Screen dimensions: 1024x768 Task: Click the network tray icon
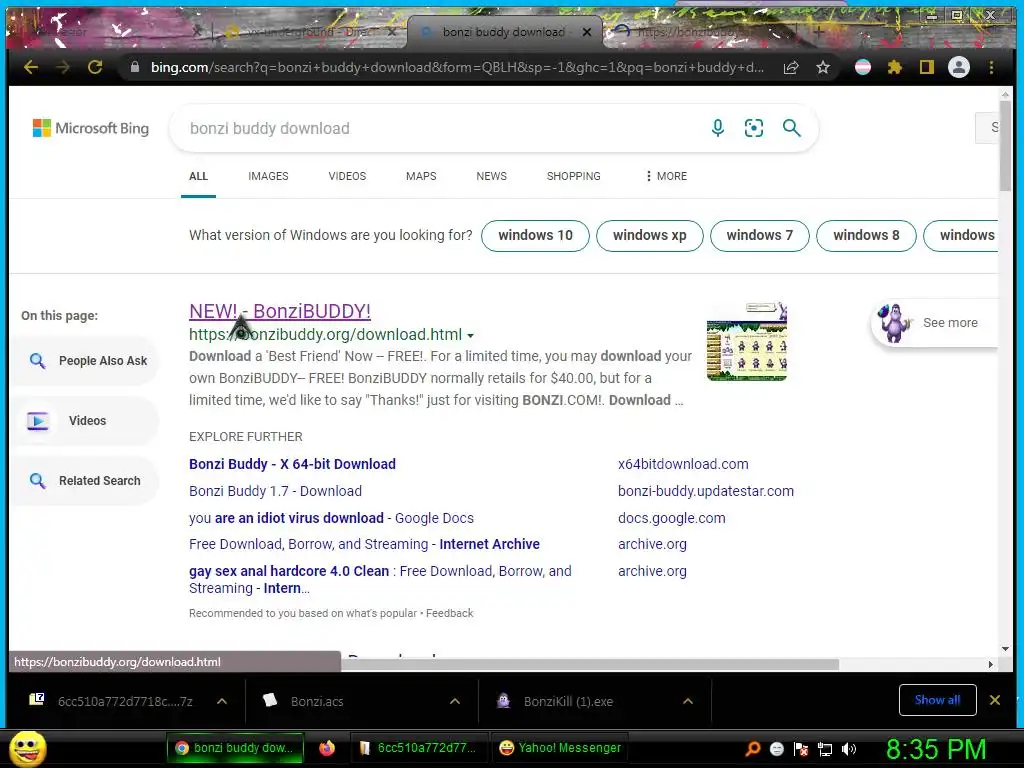825,749
